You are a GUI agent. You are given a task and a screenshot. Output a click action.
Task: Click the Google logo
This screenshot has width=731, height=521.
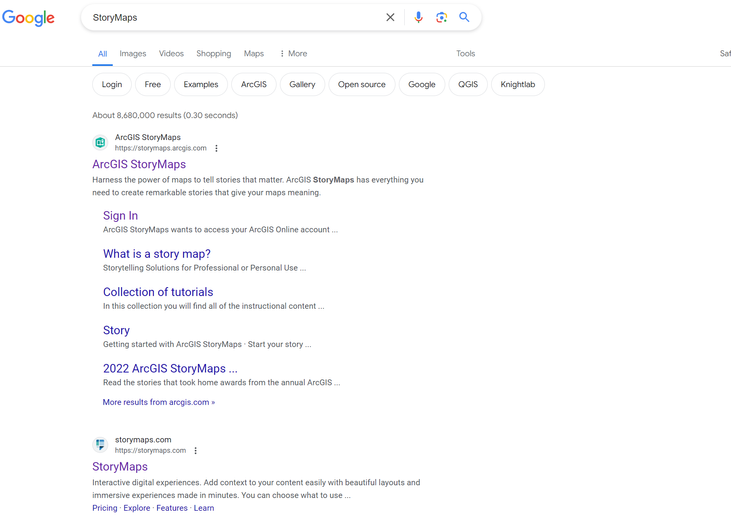[28, 18]
